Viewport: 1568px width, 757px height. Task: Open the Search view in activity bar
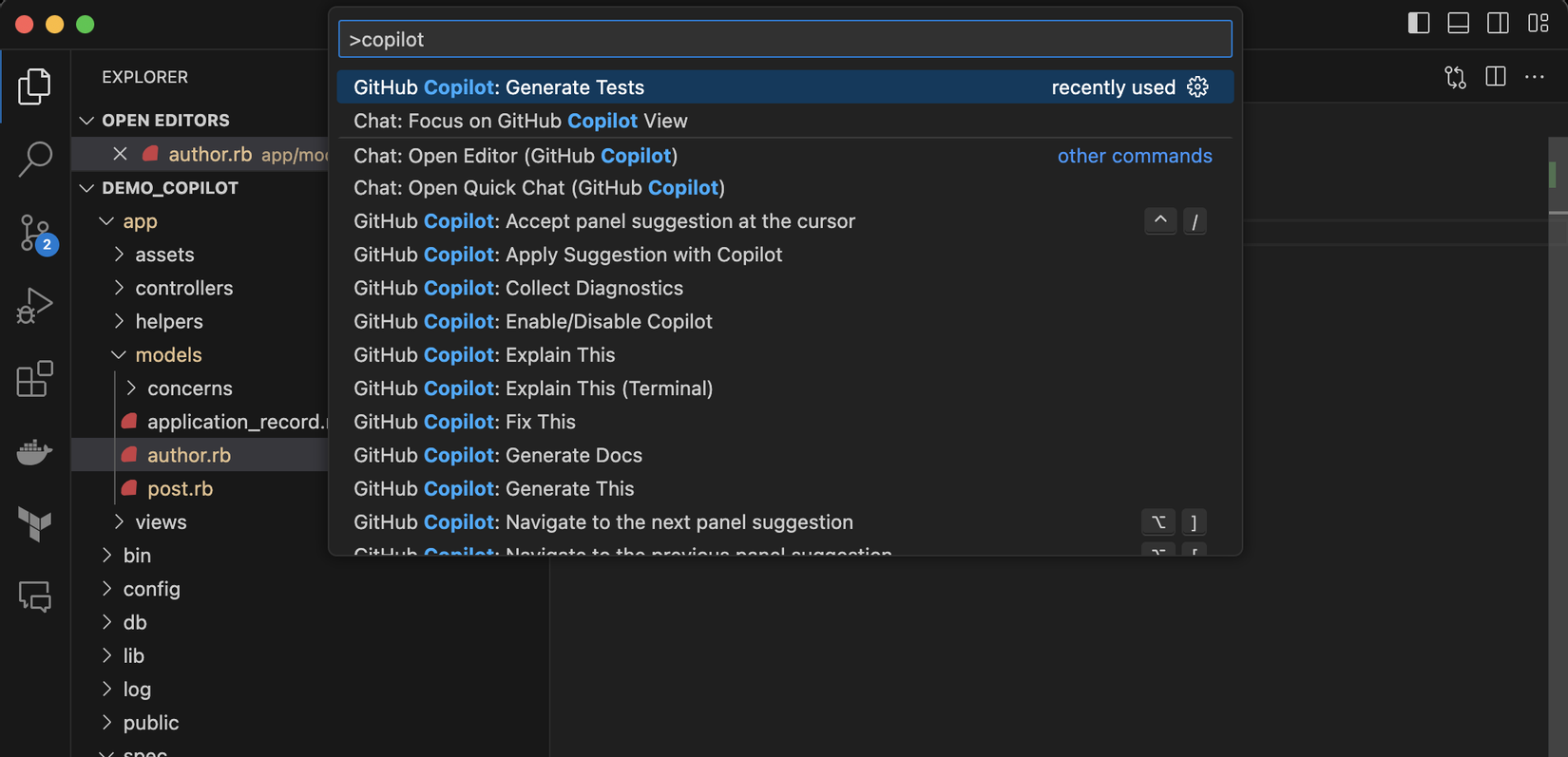[x=35, y=159]
